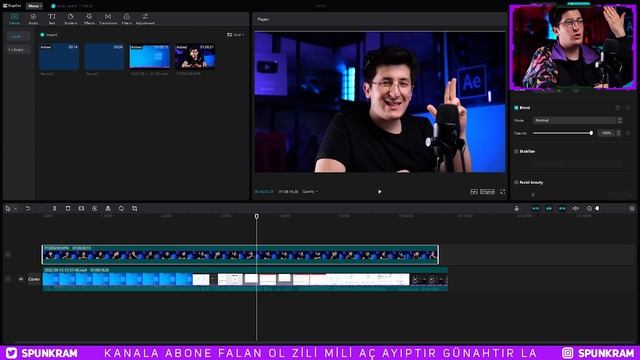Select the second dark blue media thumbnail

(104, 57)
